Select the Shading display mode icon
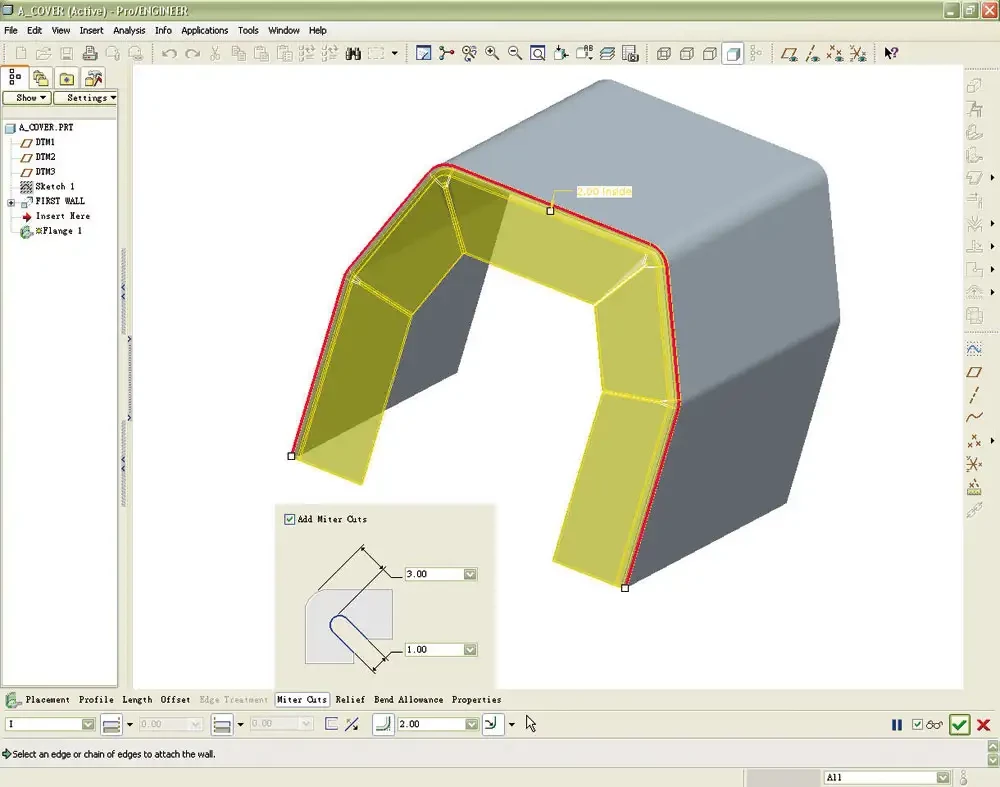Viewport: 1000px width, 787px height. 733,54
